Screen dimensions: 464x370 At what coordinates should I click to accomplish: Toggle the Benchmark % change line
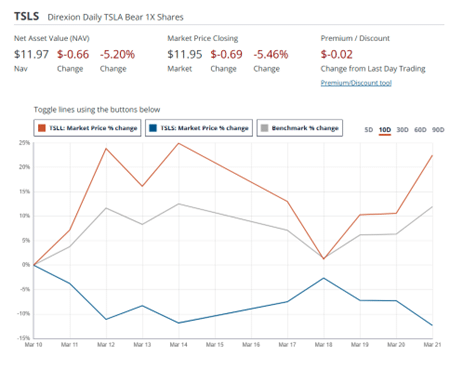[300, 128]
